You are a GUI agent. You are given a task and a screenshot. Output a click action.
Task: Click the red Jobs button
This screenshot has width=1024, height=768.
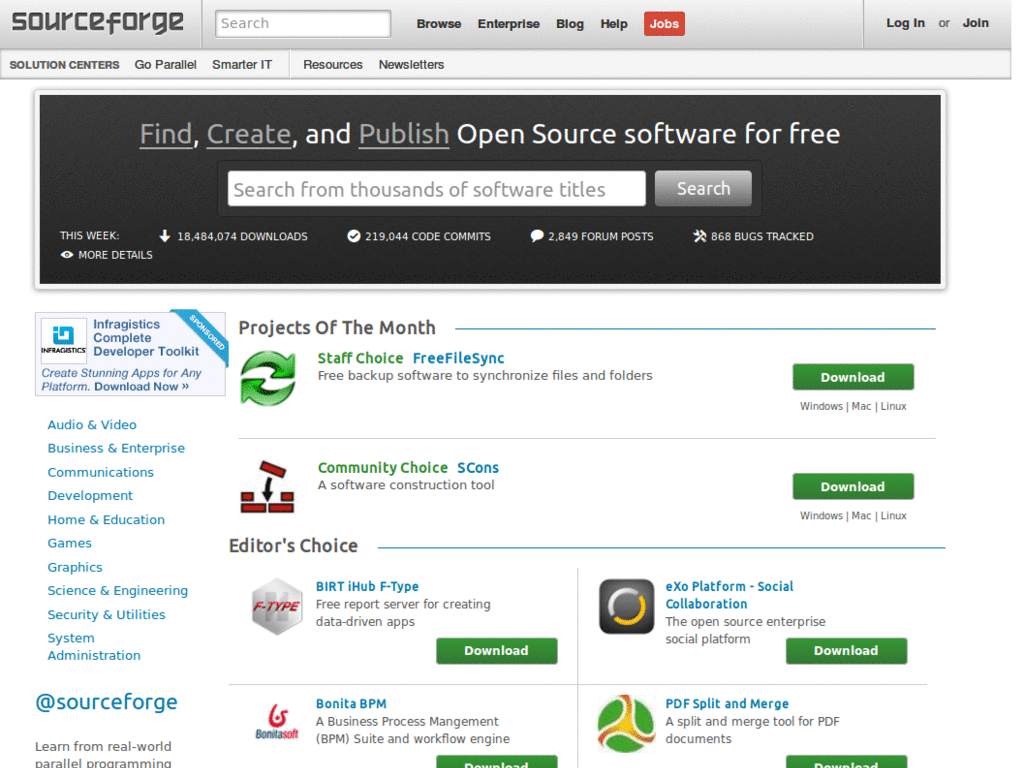pyautogui.click(x=664, y=24)
